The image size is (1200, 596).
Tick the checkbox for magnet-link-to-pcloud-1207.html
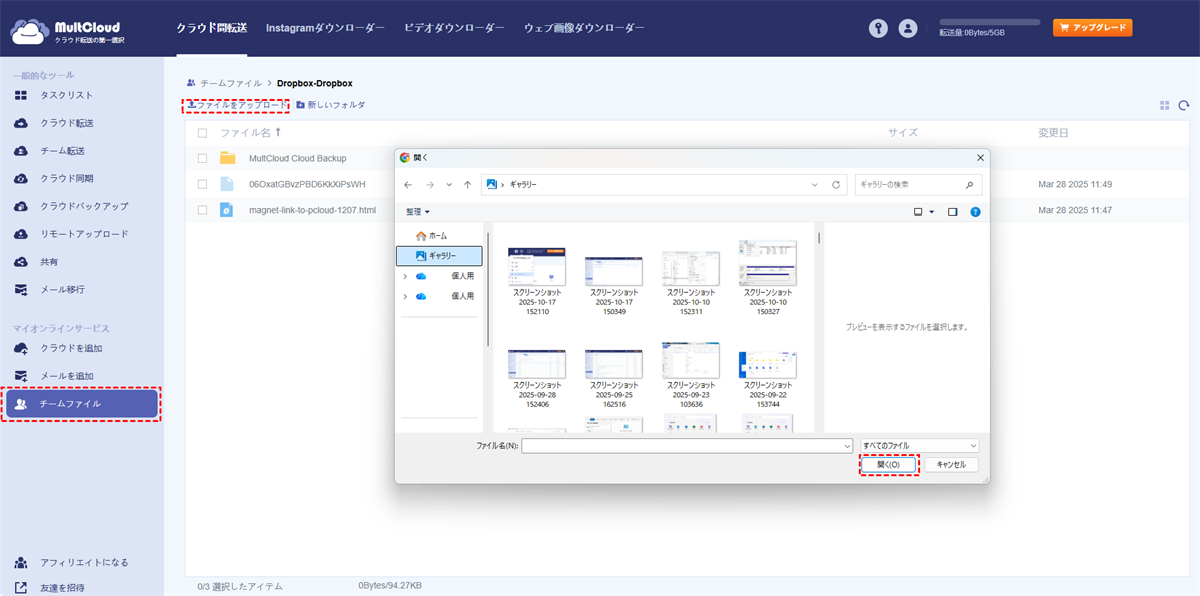tap(203, 210)
